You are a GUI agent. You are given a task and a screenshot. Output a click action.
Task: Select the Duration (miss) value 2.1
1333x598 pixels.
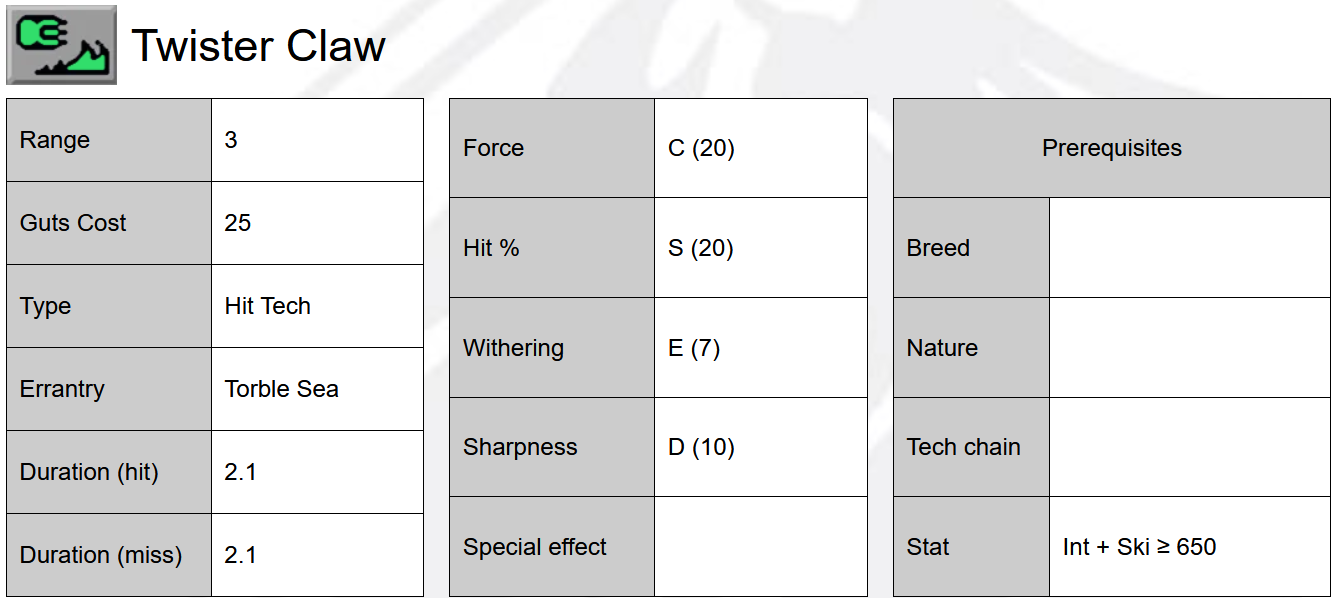point(317,555)
